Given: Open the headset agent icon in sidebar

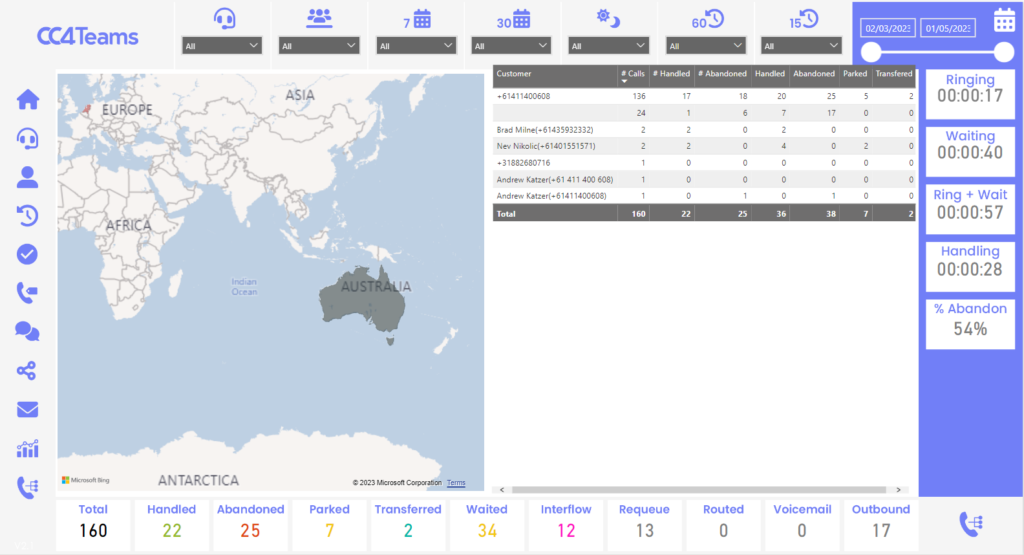Looking at the screenshot, I should [28, 139].
